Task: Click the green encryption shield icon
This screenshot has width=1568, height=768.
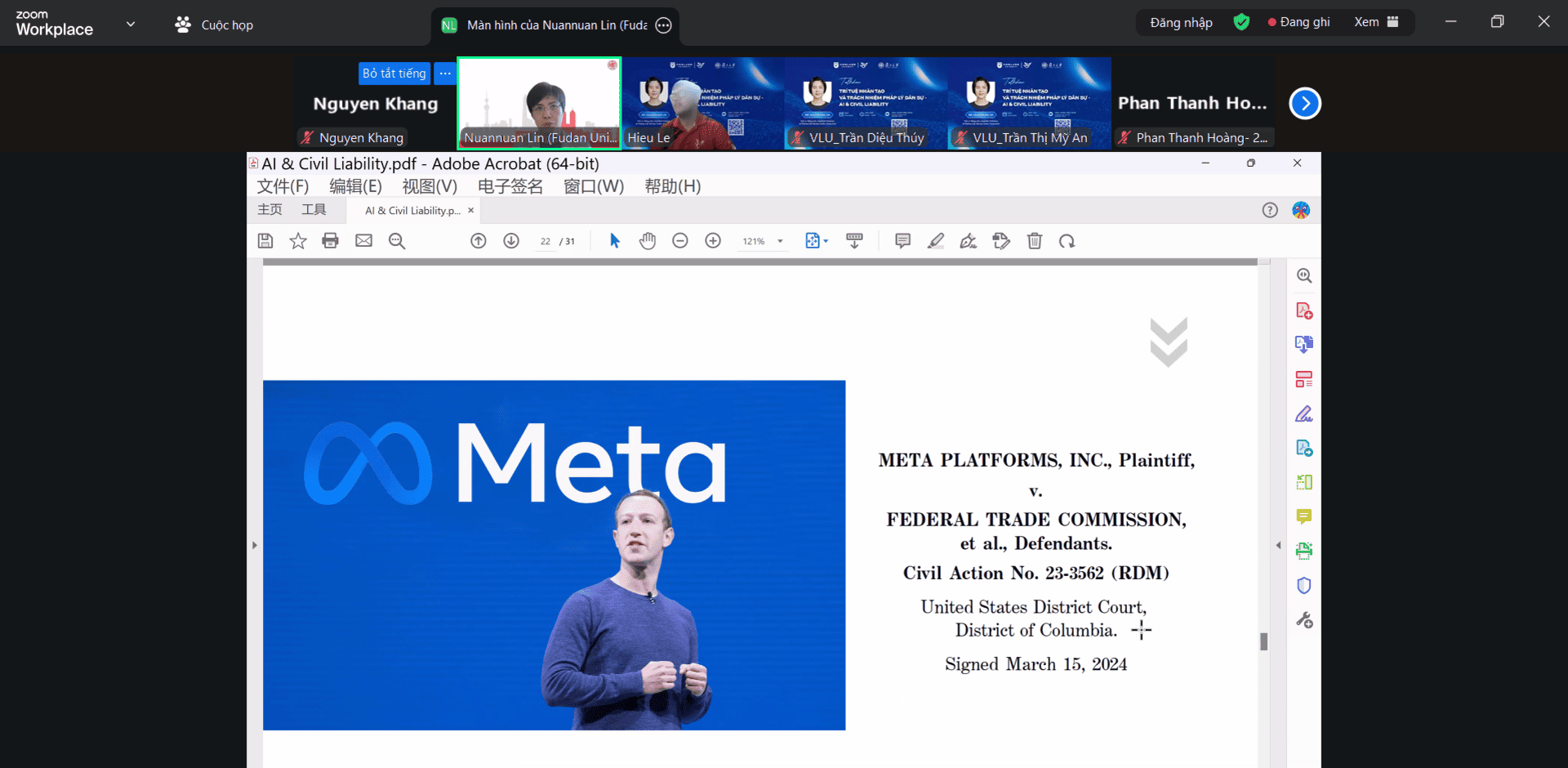Action: pyautogui.click(x=1241, y=22)
